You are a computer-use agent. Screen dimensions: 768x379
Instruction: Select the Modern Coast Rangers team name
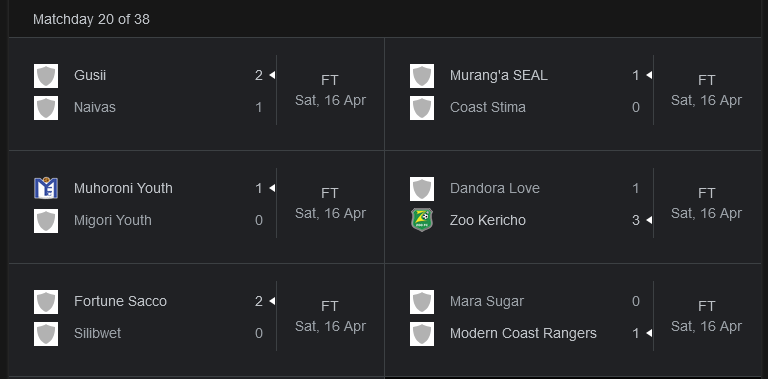[523, 333]
